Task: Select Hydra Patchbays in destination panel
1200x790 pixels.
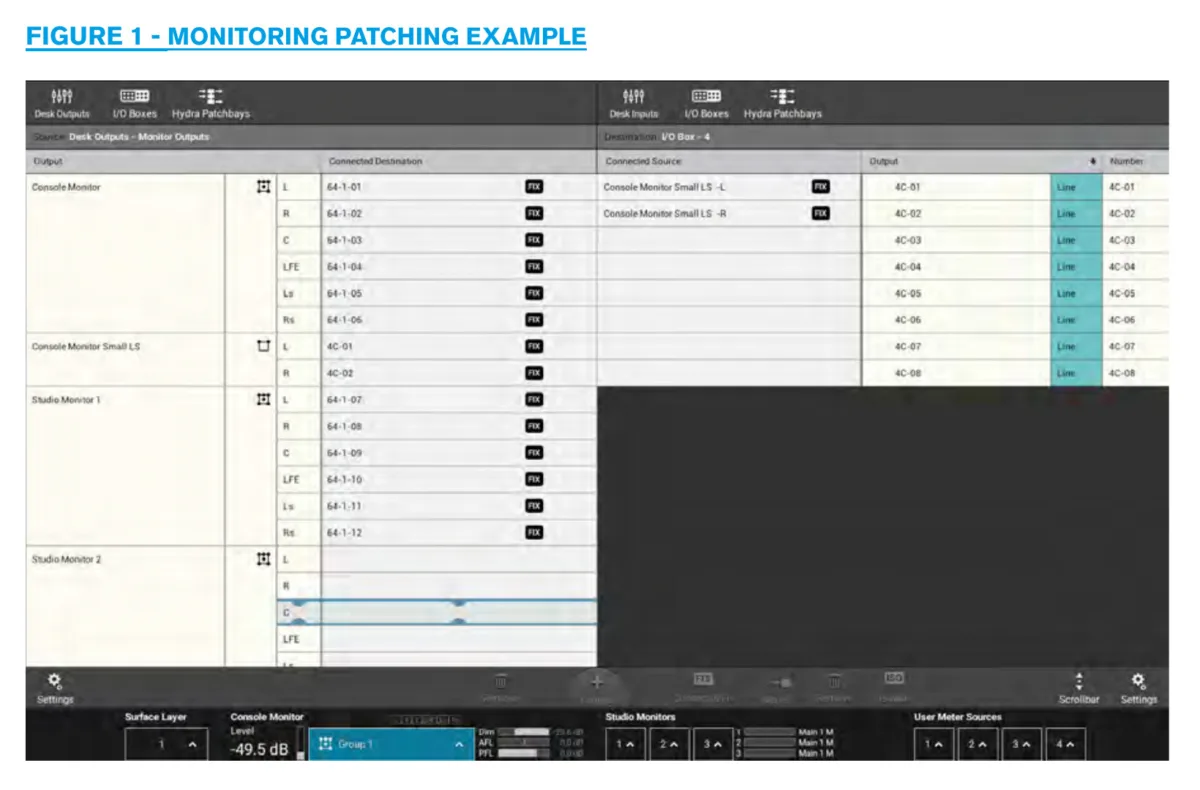Action: 782,103
